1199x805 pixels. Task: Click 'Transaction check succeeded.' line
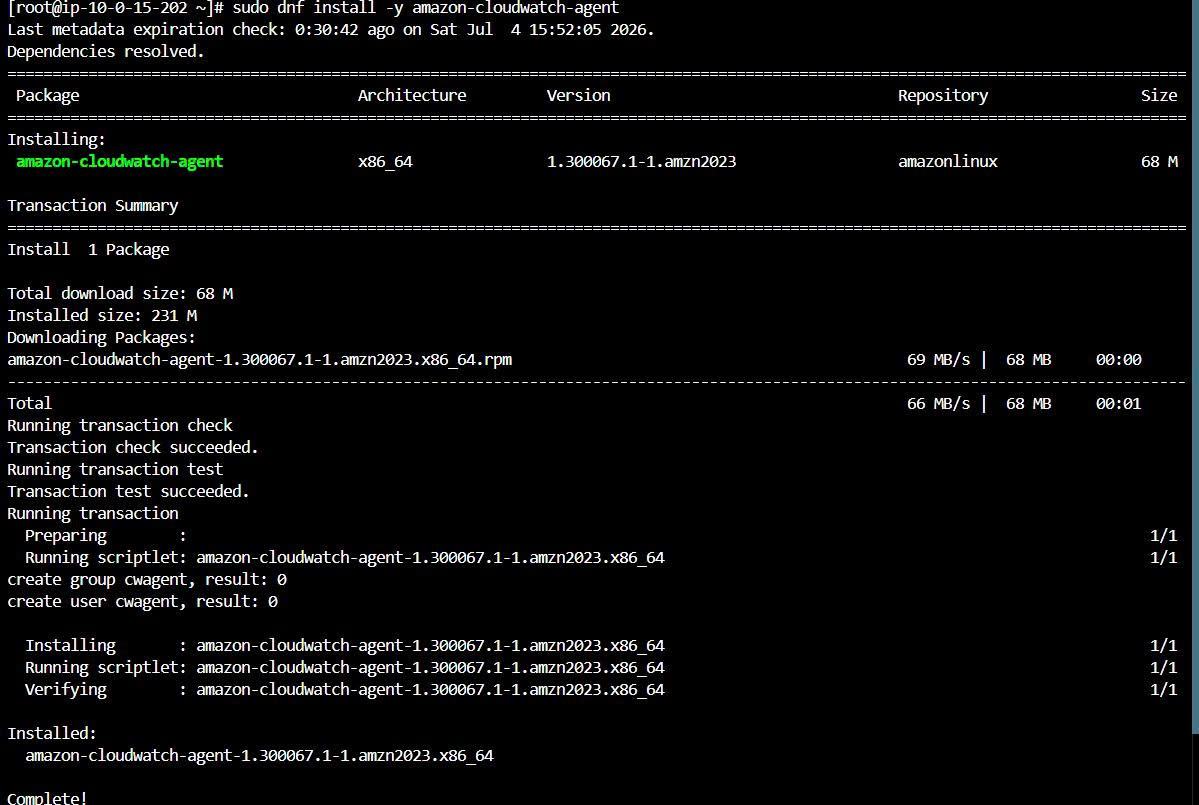tap(133, 448)
